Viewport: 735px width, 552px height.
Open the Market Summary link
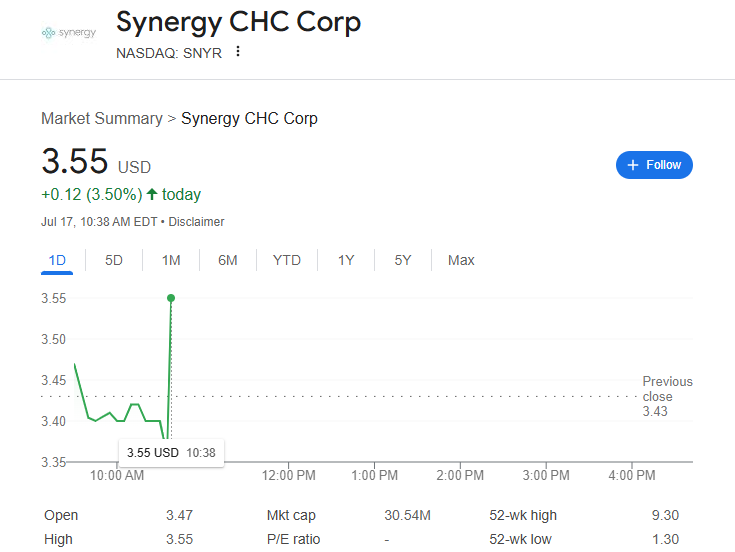102,119
